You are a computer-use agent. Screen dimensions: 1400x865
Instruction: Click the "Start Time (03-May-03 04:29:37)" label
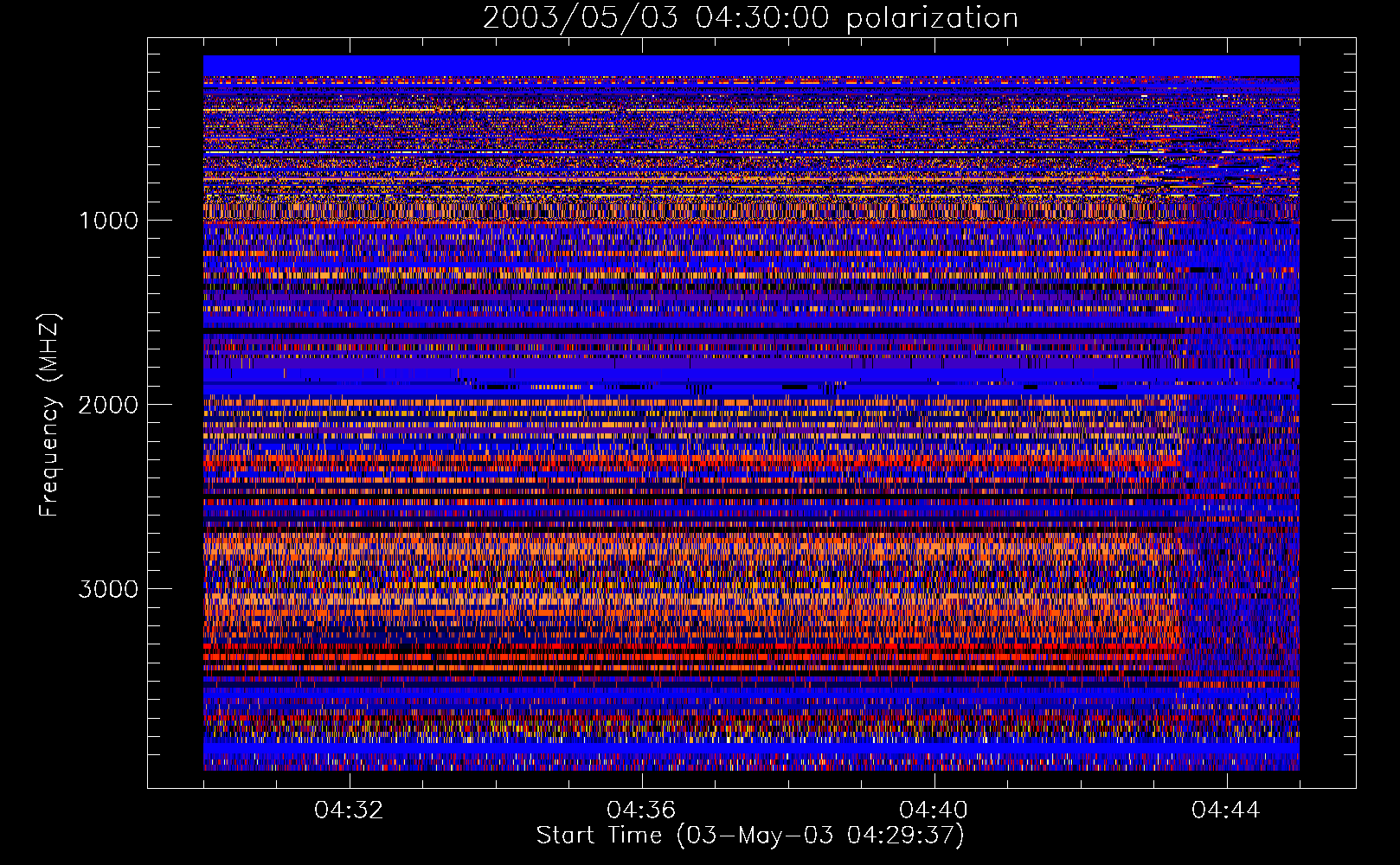coord(750,836)
